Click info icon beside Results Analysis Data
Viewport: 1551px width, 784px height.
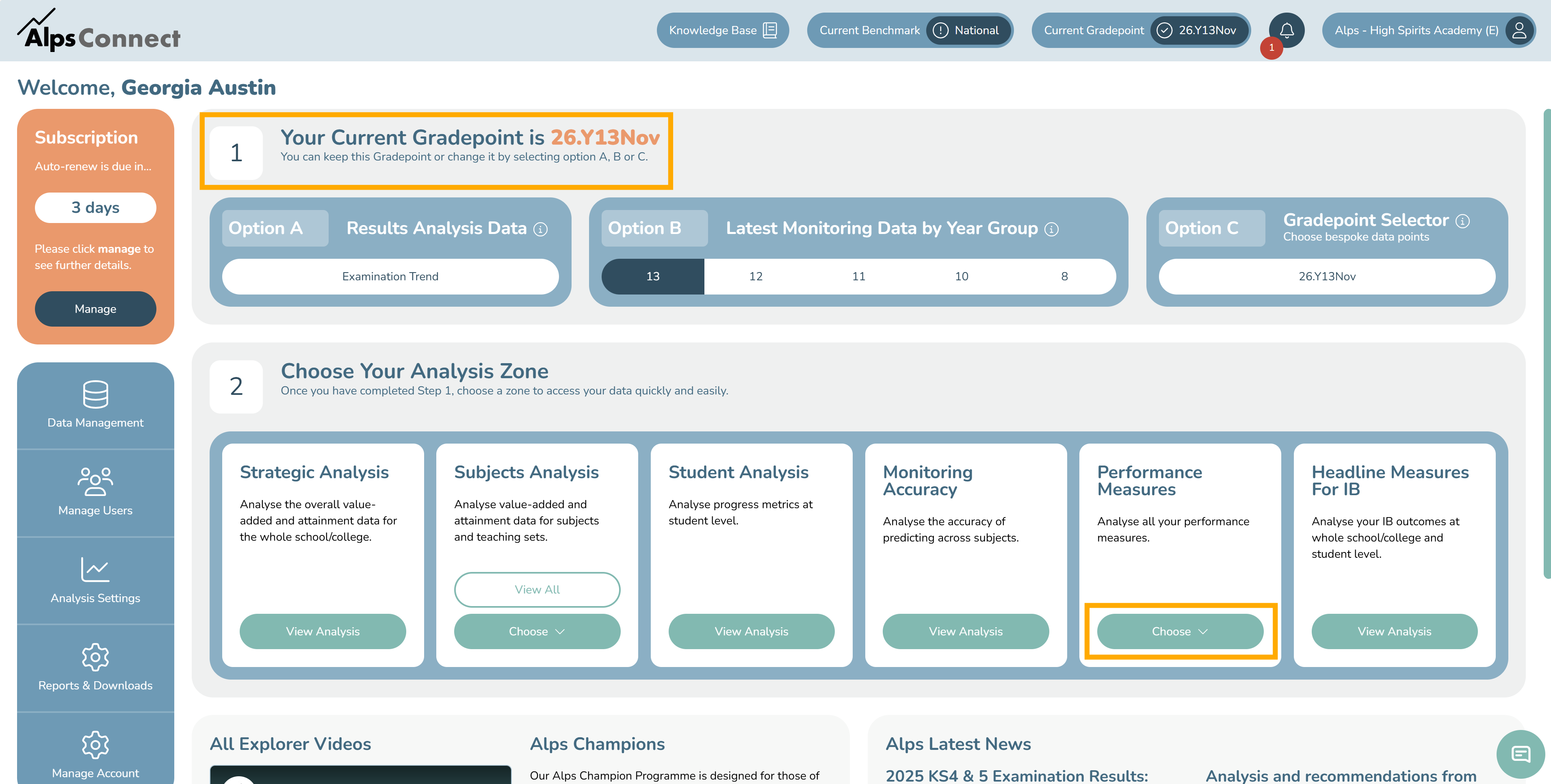tap(541, 230)
